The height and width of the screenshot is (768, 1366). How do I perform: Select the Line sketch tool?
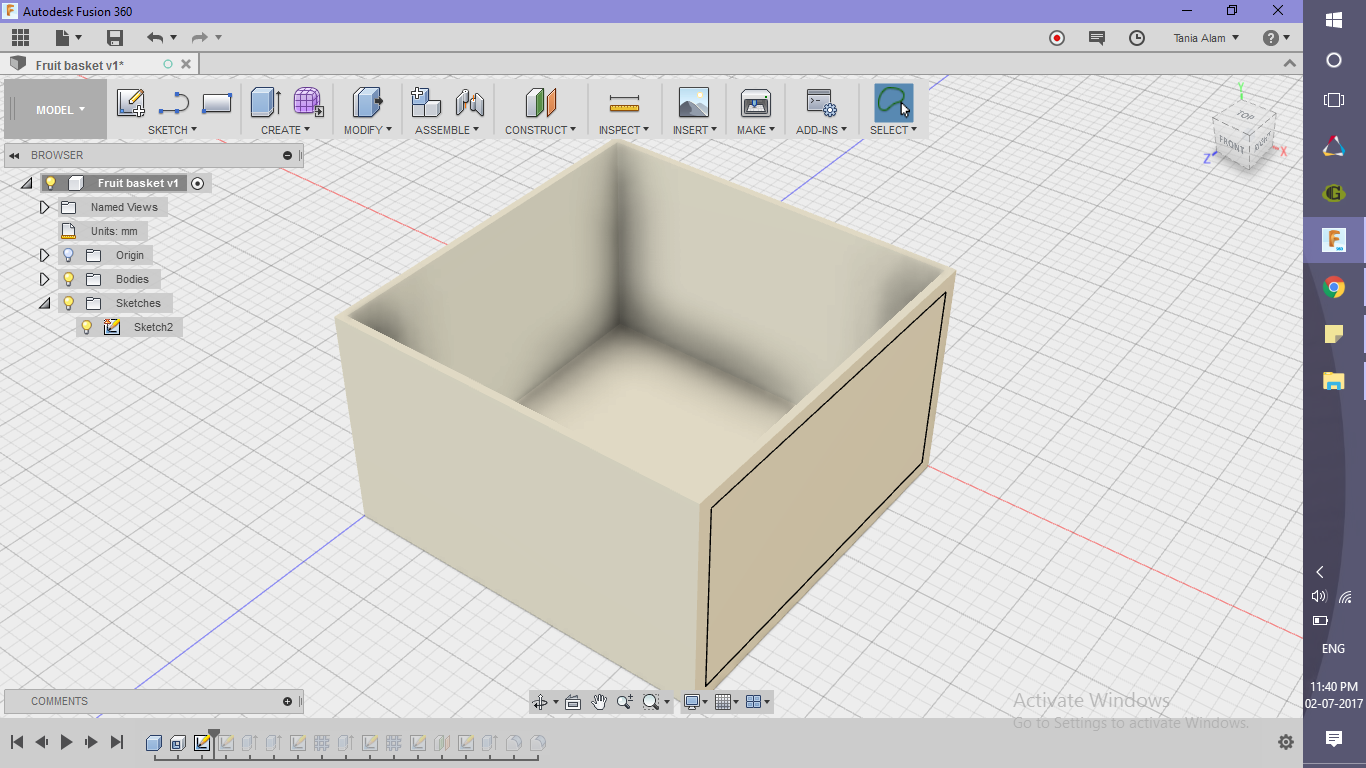[x=174, y=103]
